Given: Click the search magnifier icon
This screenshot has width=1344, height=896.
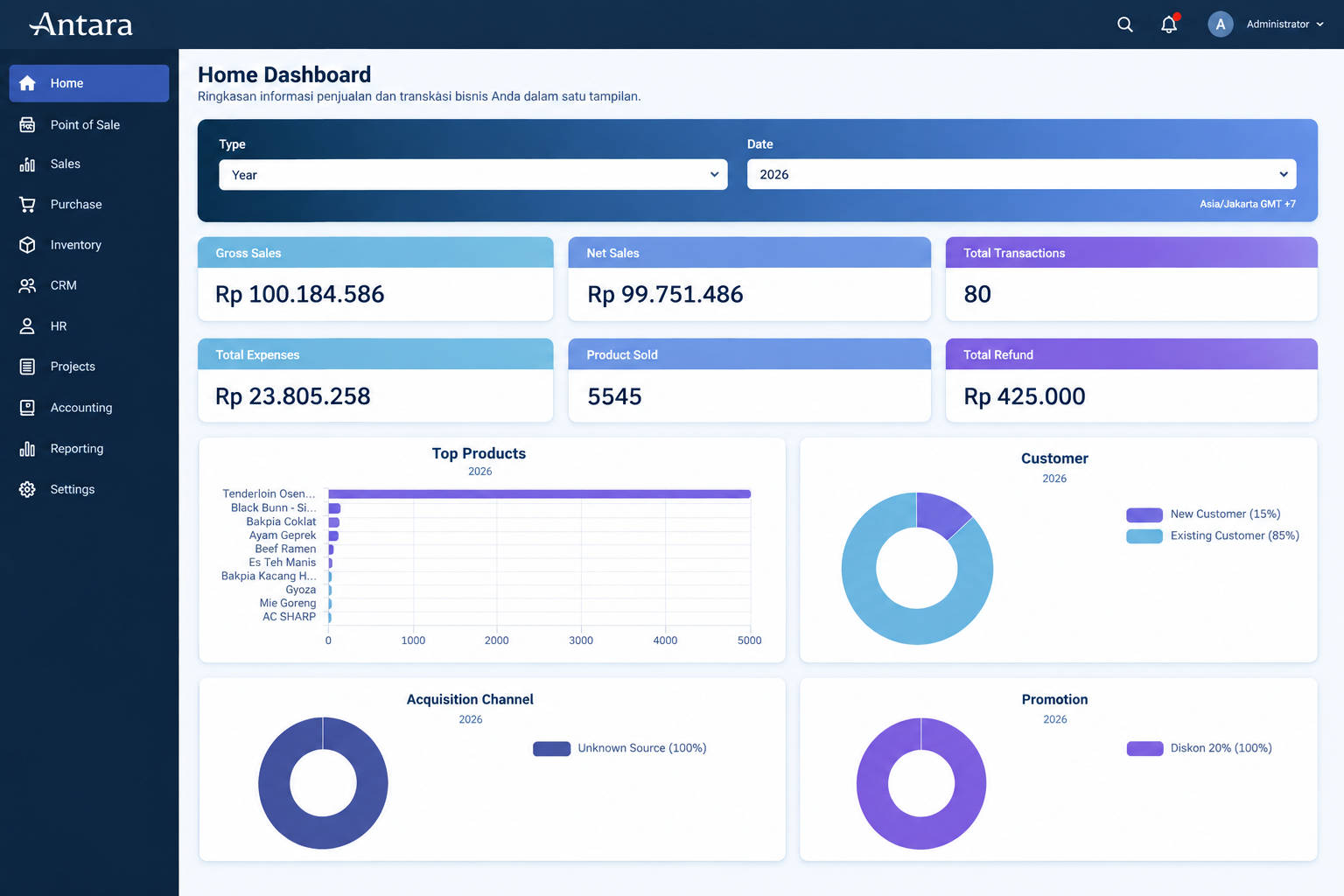Looking at the screenshot, I should tap(1125, 24).
